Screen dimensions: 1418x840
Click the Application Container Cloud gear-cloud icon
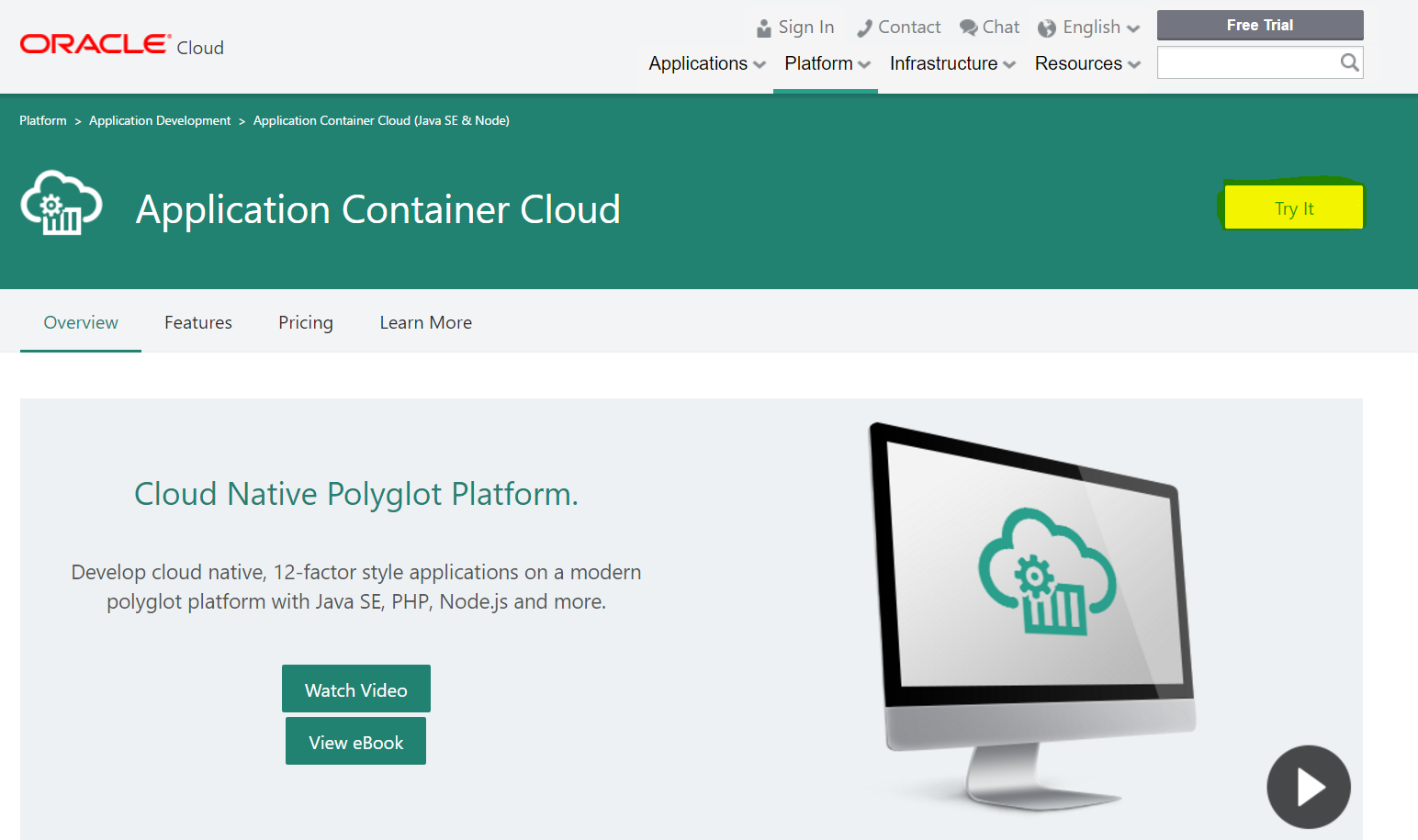(x=61, y=203)
